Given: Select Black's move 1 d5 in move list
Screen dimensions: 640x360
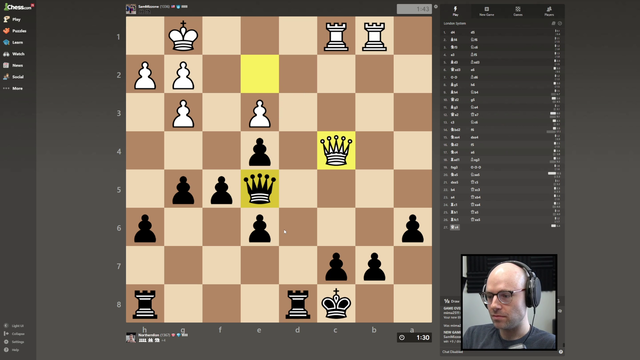Looking at the screenshot, I should (473, 32).
